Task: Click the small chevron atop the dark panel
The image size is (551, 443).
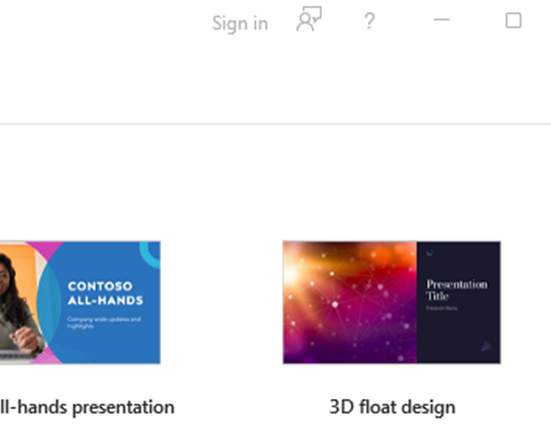Action: point(430,253)
